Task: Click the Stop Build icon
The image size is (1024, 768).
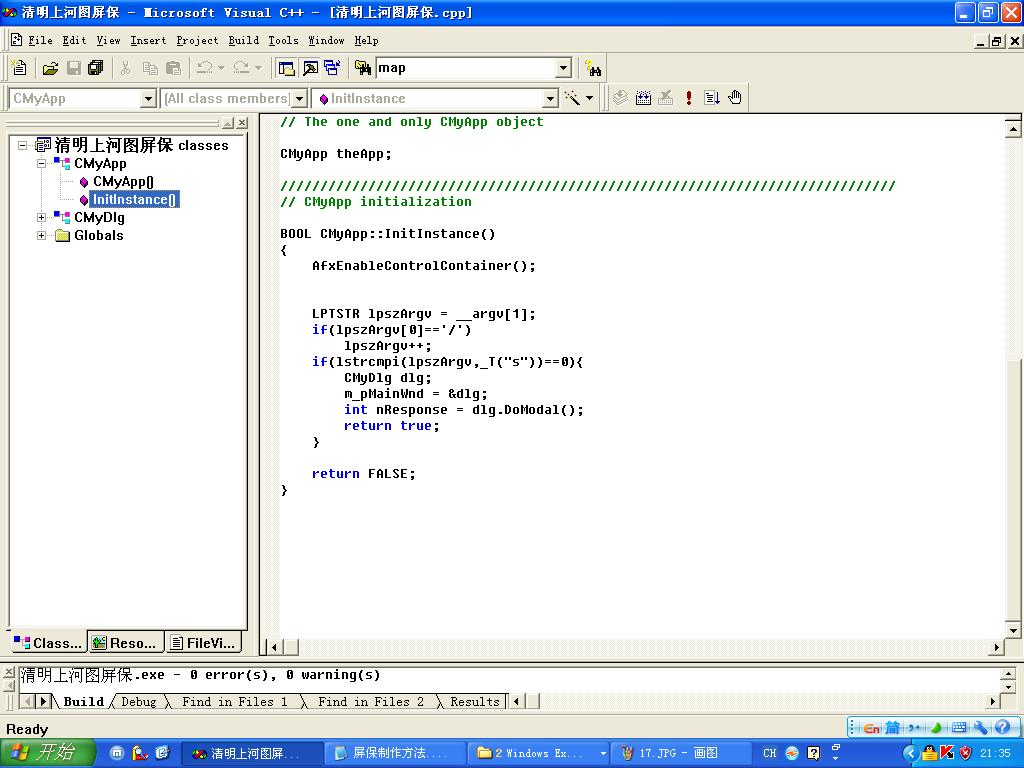Action: [665, 98]
